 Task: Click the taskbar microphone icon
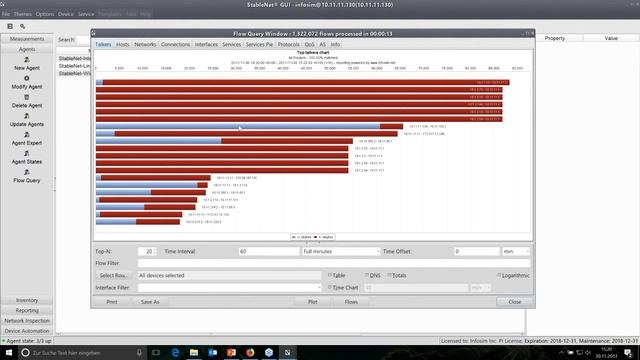(139, 352)
